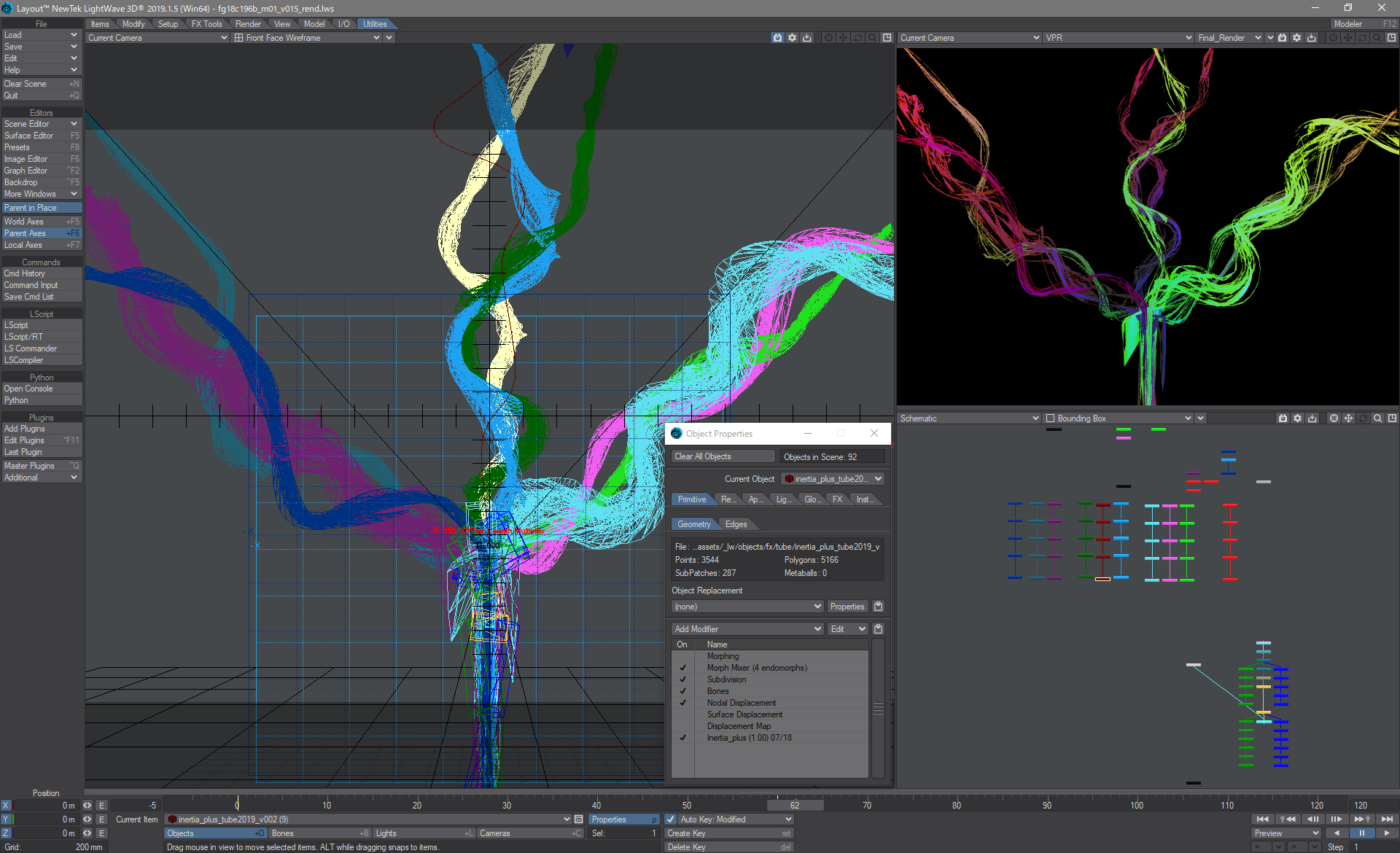Click the Auto Key Modified toggle
Image resolution: width=1400 pixels, height=853 pixels.
(671, 820)
